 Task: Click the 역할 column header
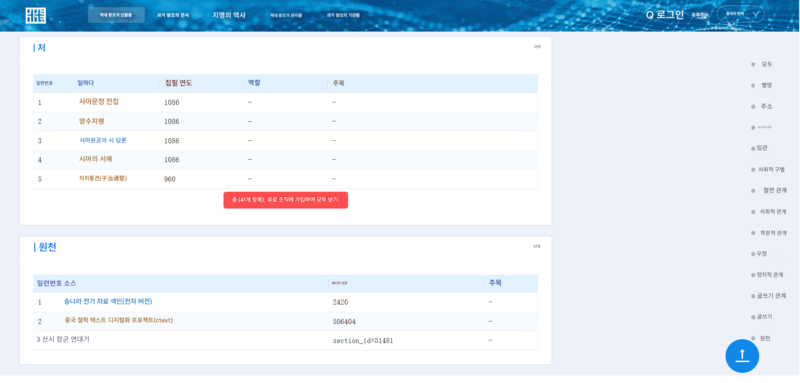tap(254, 83)
